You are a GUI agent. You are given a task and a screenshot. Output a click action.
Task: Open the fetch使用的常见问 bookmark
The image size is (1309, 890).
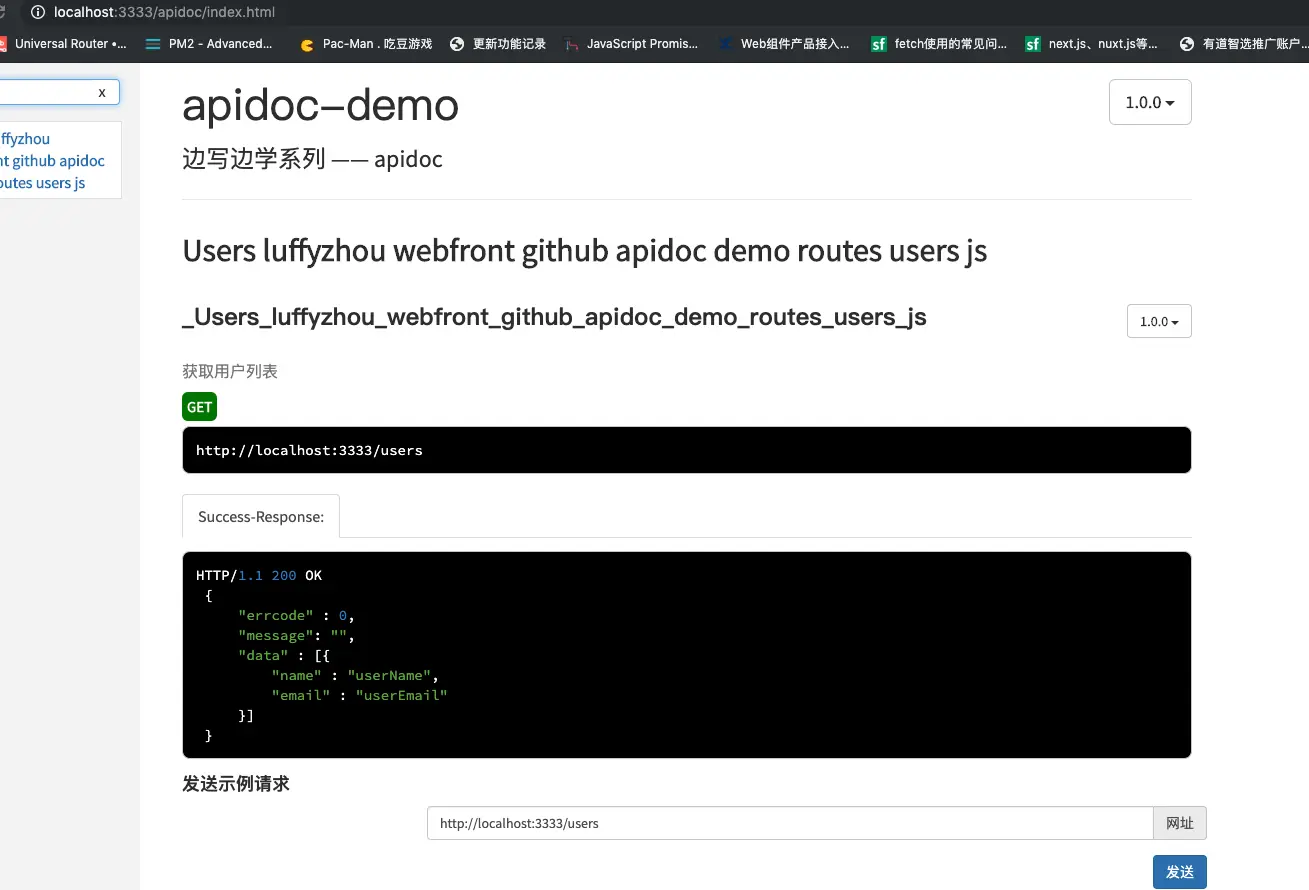coord(939,43)
